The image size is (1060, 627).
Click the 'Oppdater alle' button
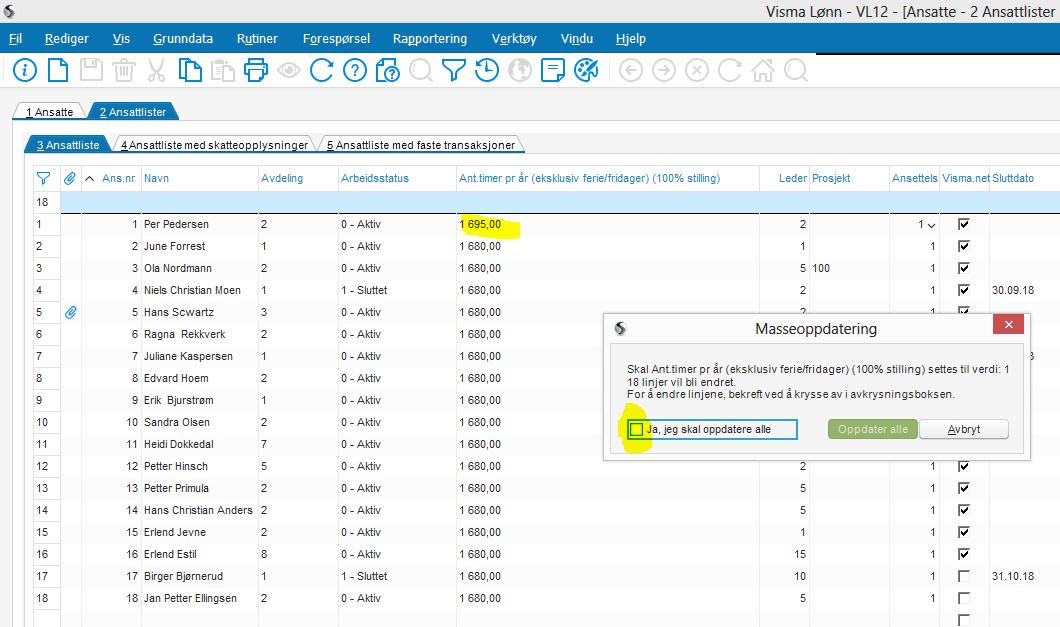tap(872, 429)
